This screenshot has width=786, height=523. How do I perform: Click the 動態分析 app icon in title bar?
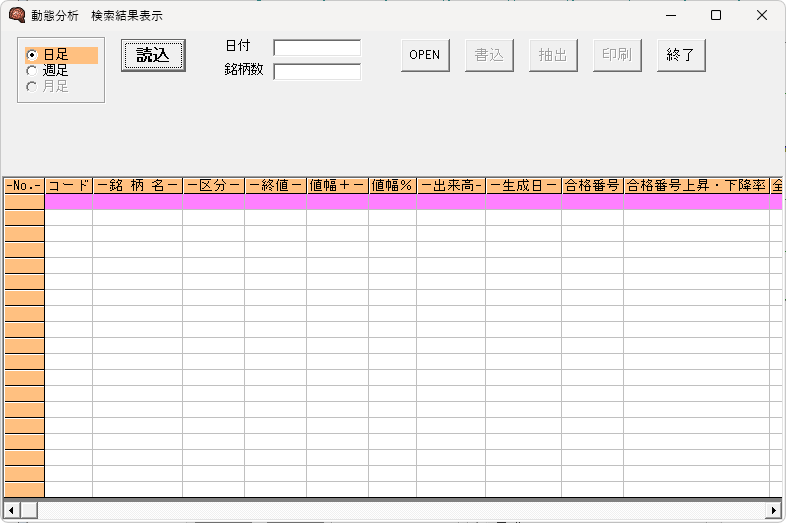click(x=17, y=15)
